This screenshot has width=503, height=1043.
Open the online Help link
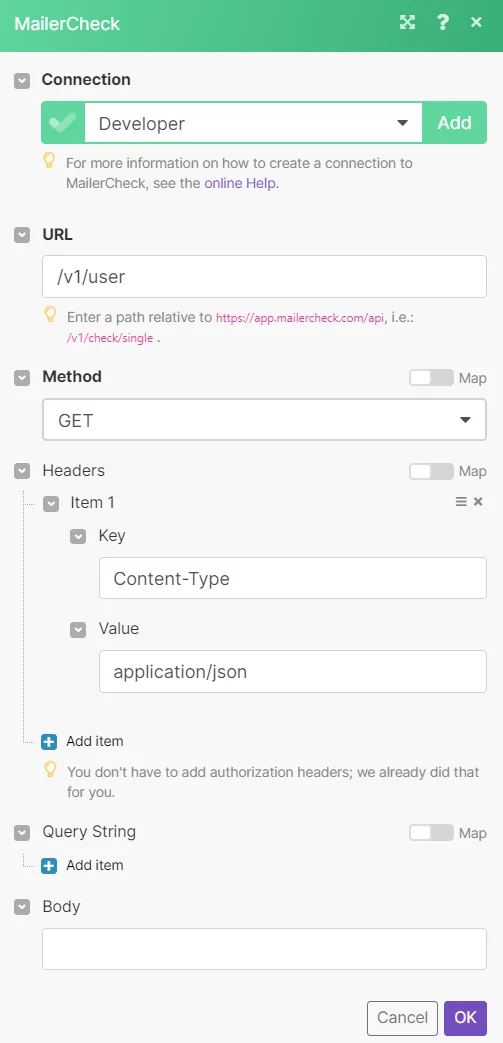point(242,183)
